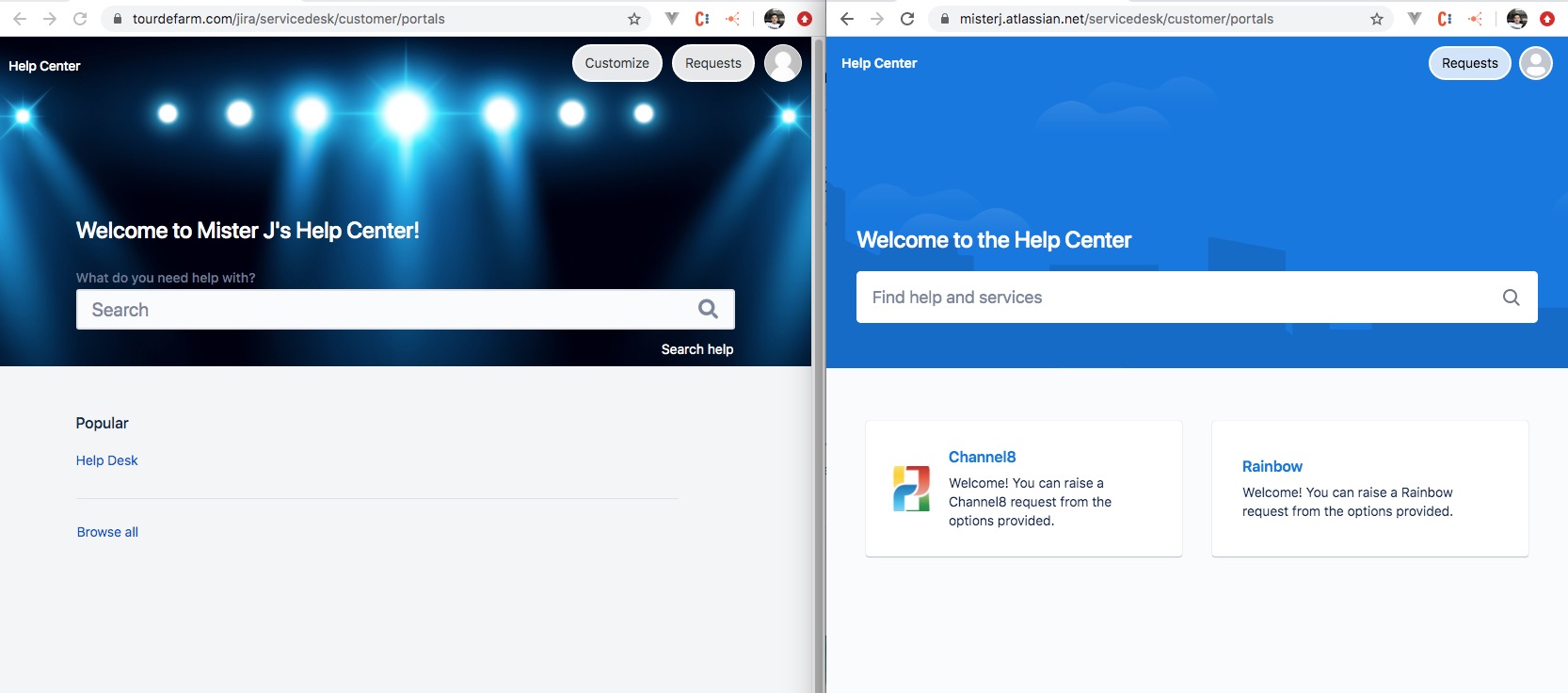Click red update icon in tourdefarm window
1568x693 pixels.
(x=805, y=19)
